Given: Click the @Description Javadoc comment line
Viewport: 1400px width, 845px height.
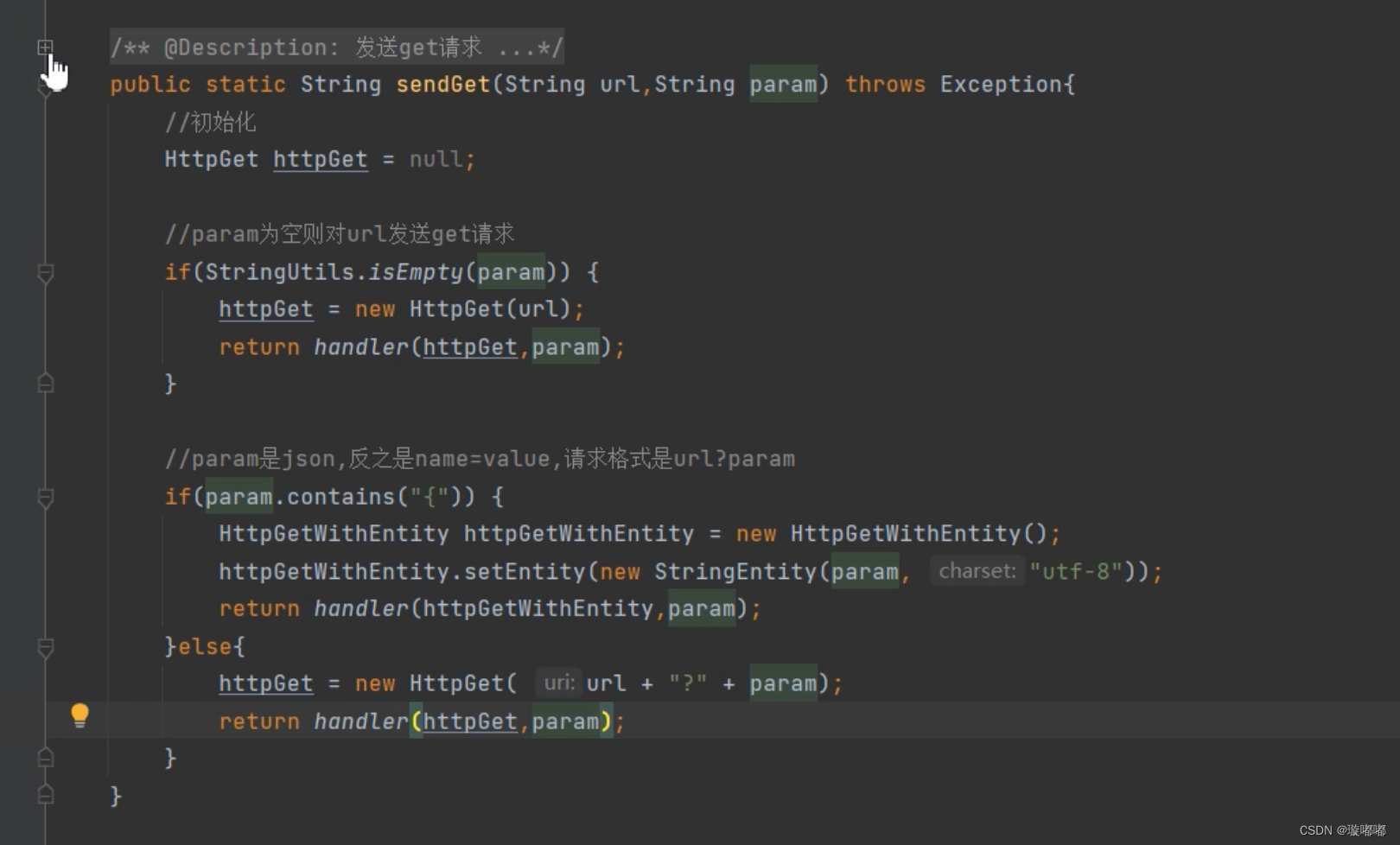Looking at the screenshot, I should click(x=337, y=48).
